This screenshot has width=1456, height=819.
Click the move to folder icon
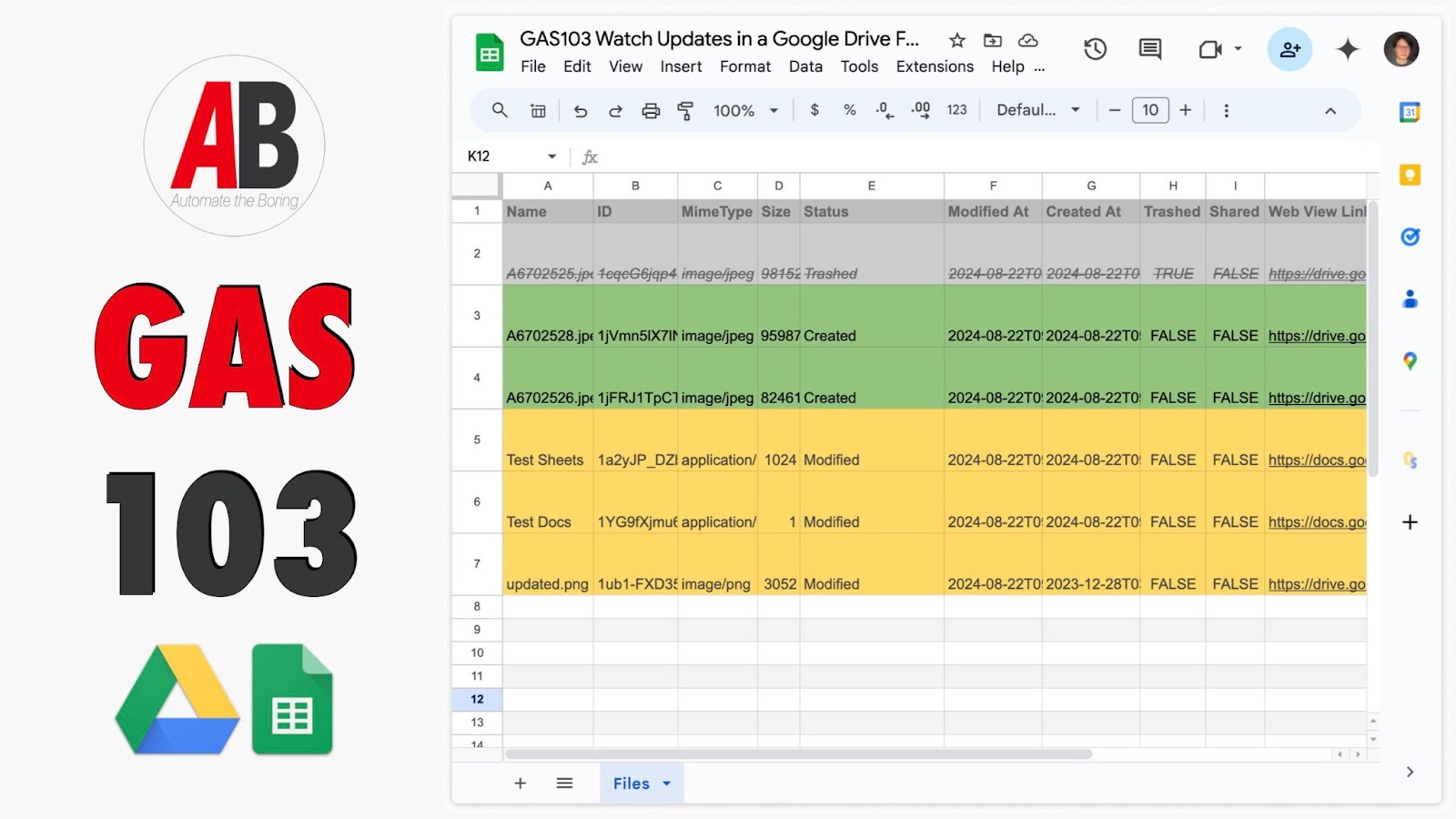tap(993, 40)
